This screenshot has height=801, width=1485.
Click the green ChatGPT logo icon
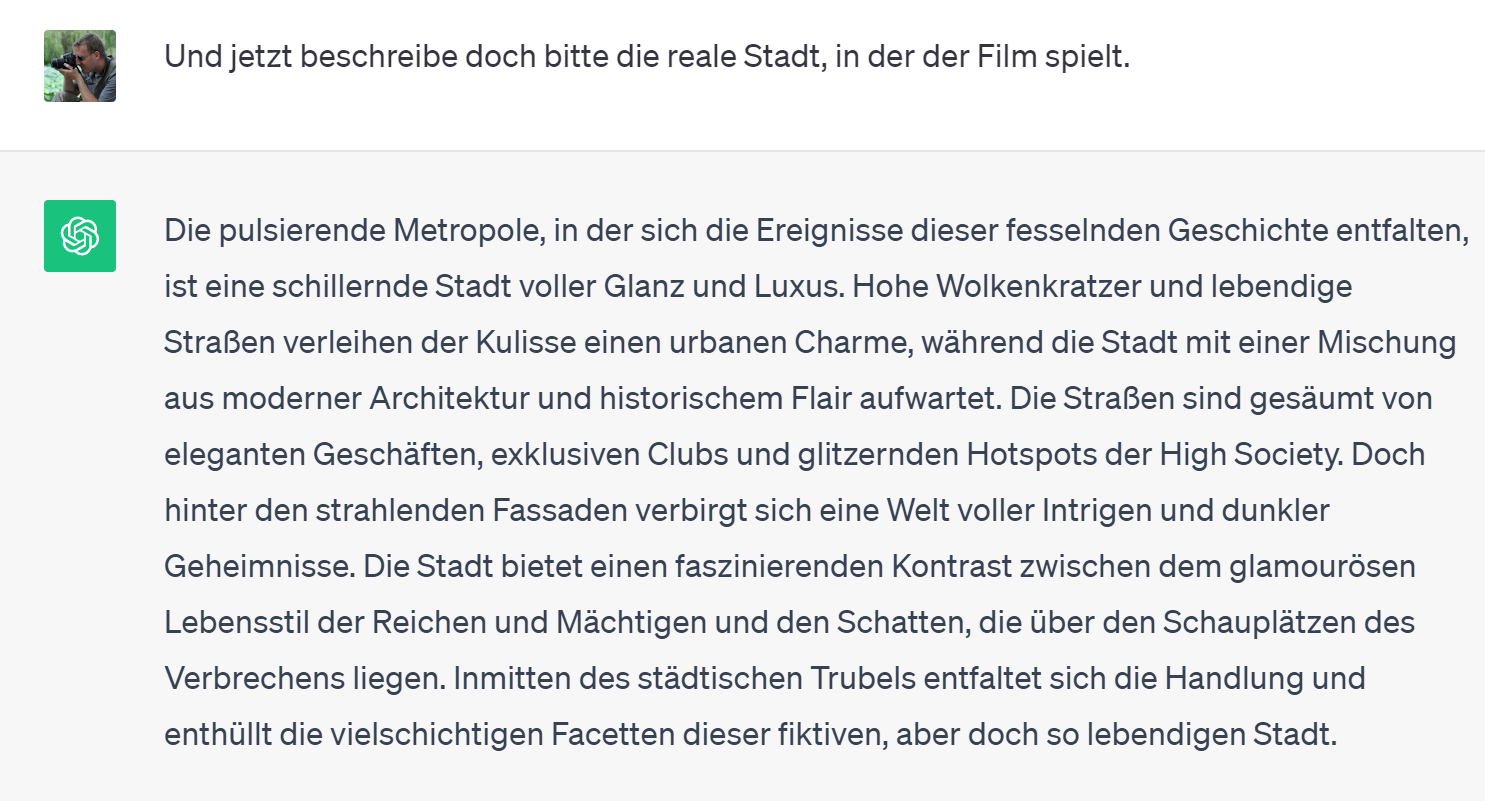[x=80, y=236]
